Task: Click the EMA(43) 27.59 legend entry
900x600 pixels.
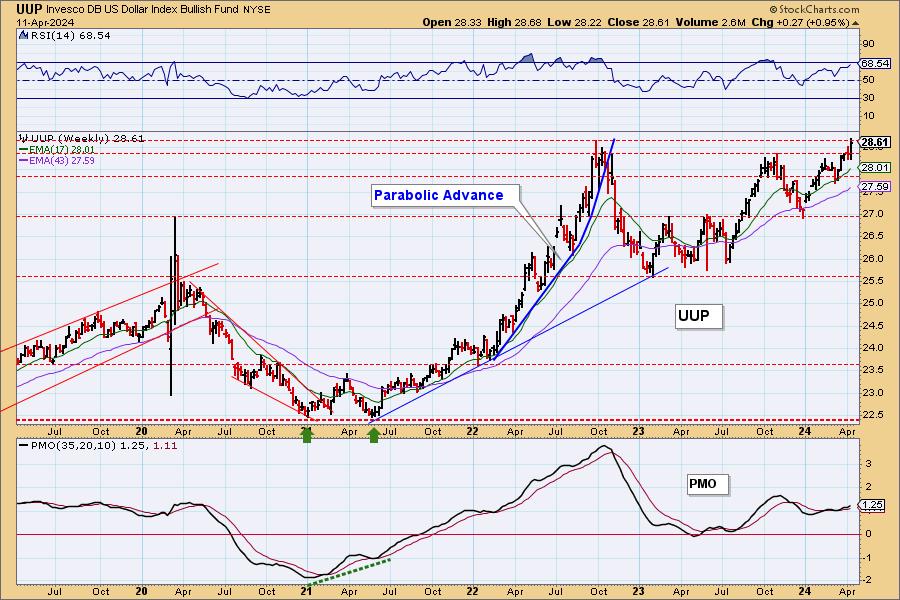Action: click(57, 161)
